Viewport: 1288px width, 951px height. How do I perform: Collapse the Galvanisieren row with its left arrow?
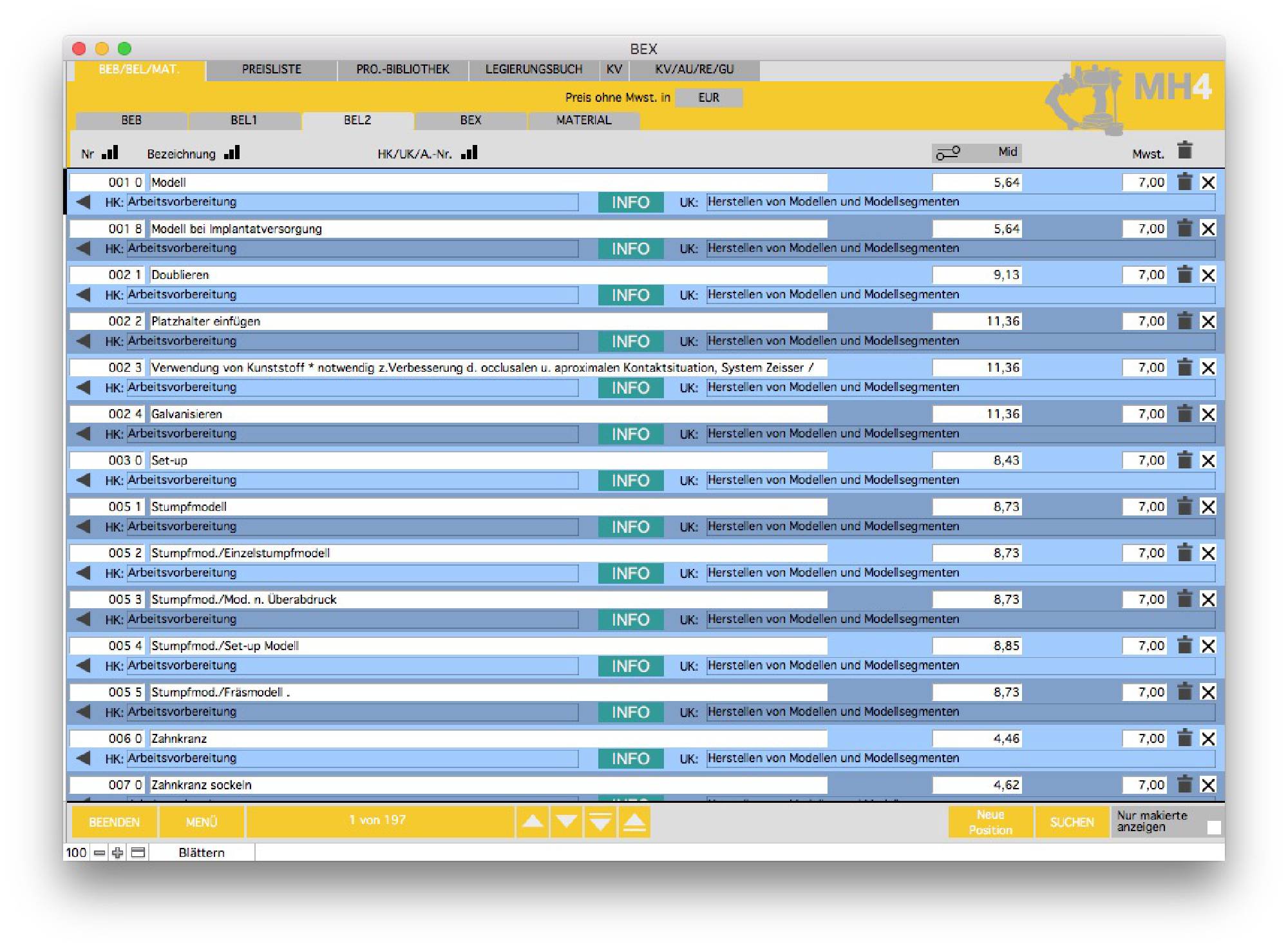[83, 434]
